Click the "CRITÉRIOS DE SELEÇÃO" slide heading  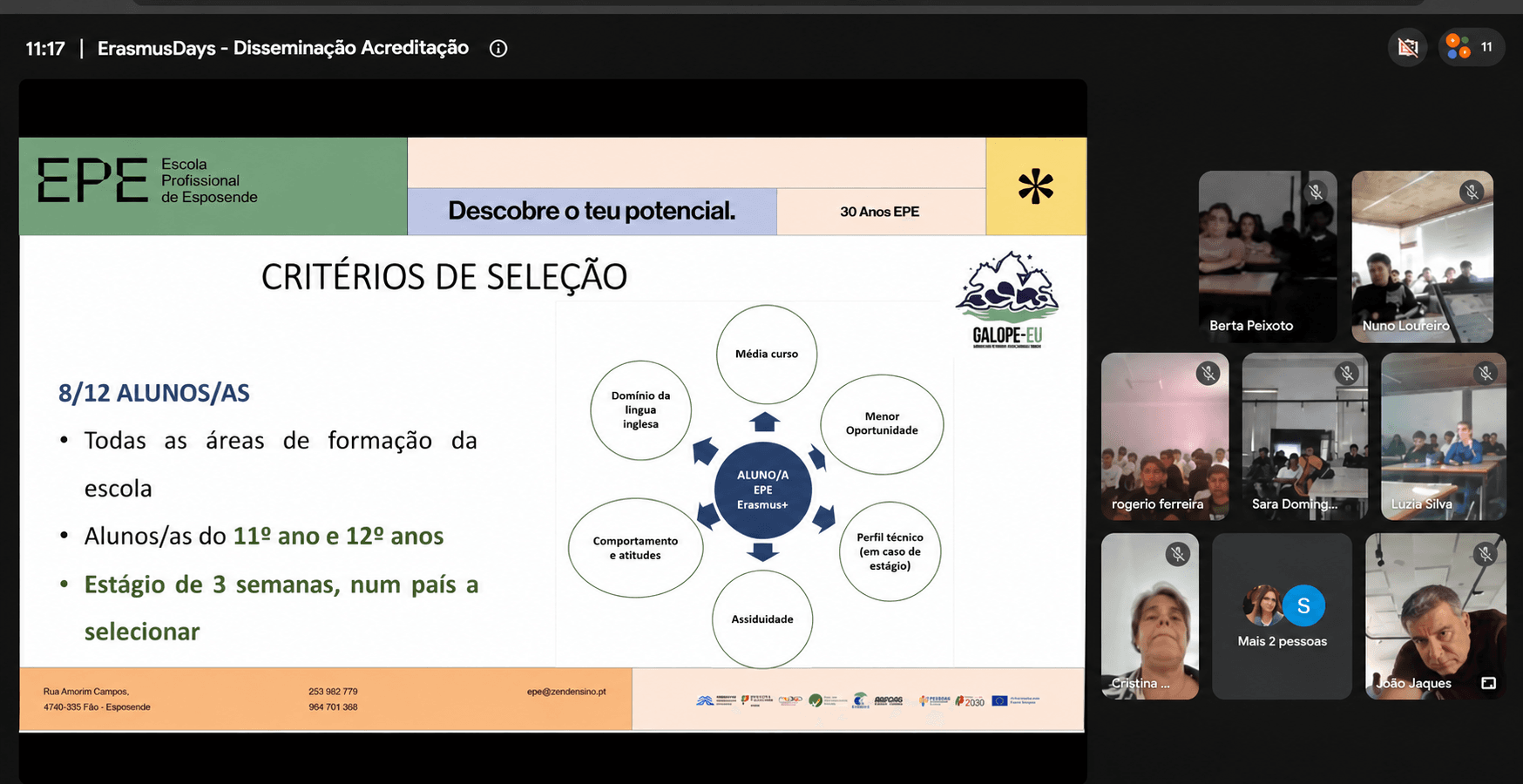pos(444,277)
